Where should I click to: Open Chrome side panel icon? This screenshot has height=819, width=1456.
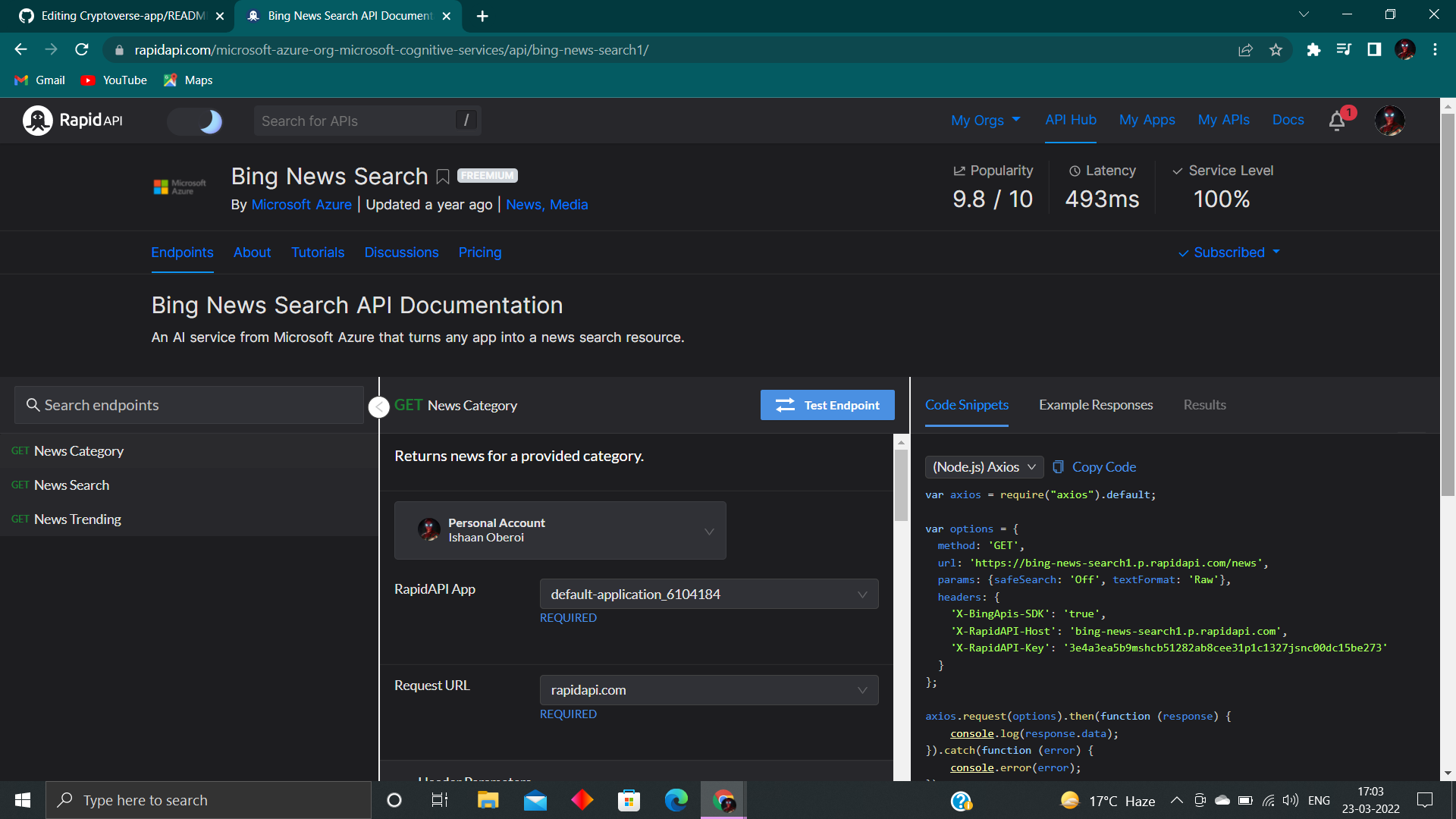pos(1374,50)
